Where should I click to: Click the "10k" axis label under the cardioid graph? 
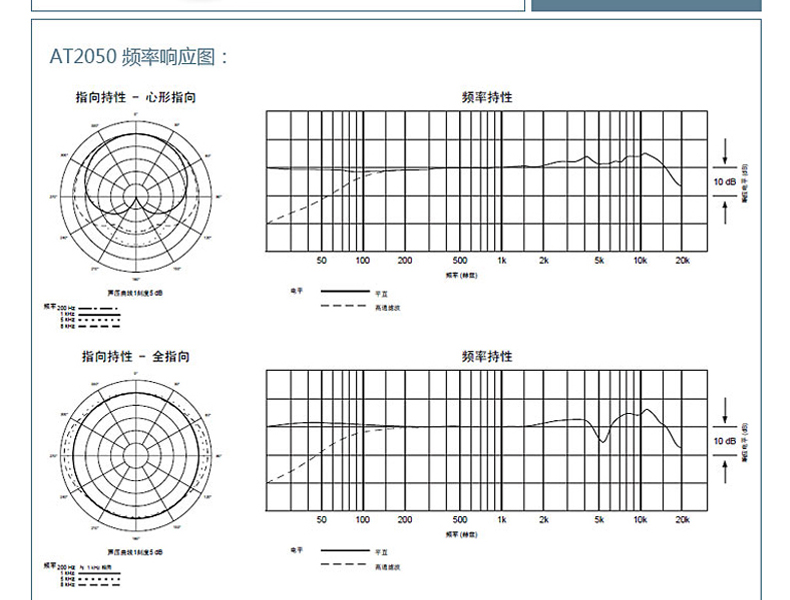(x=640, y=260)
